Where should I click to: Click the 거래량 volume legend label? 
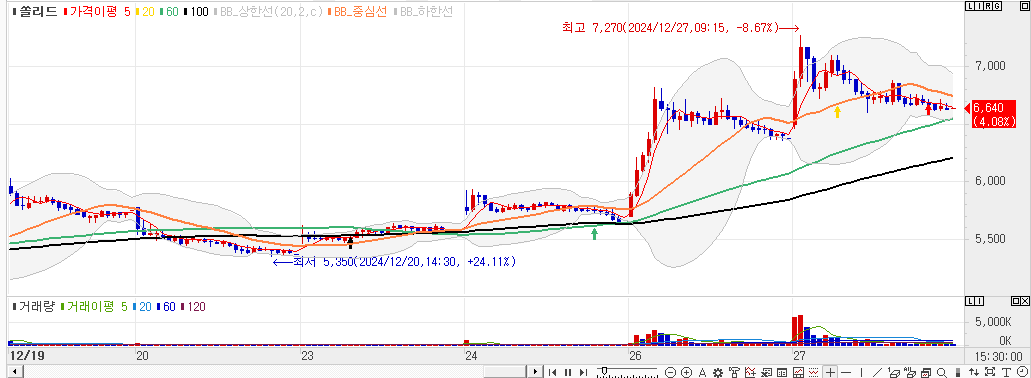34,306
